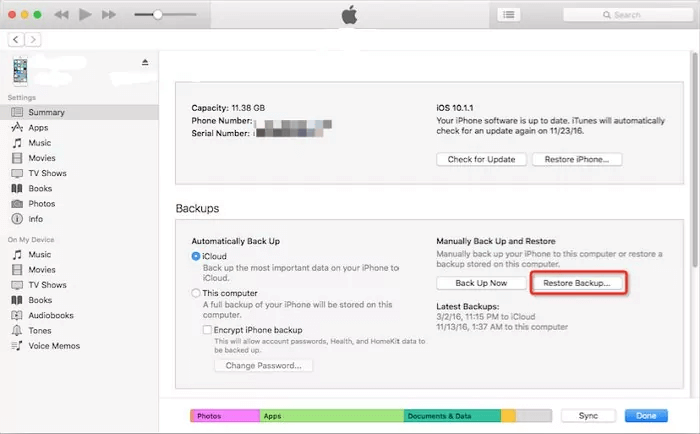700x434 pixels.
Task: Click the blue Done button
Action: pos(646,416)
